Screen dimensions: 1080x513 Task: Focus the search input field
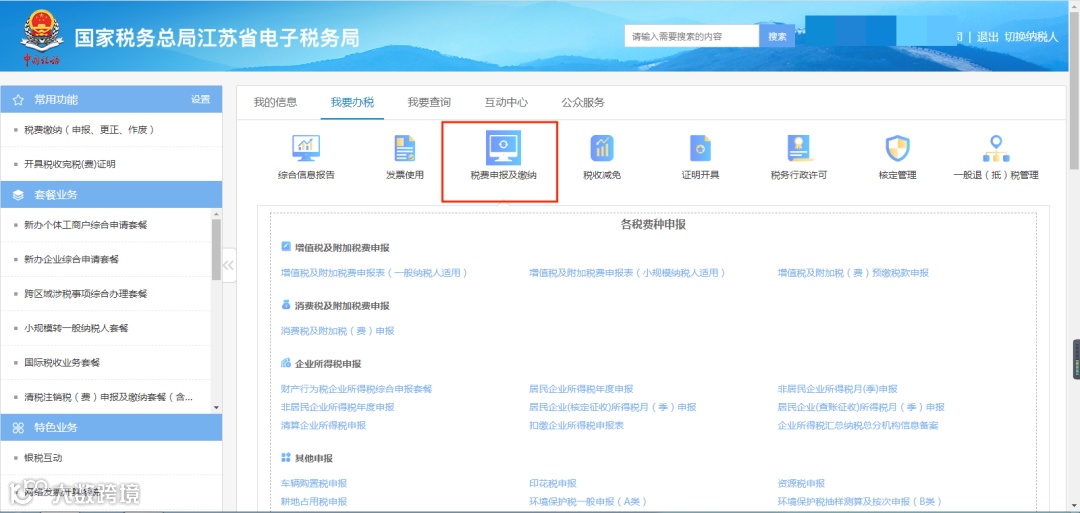click(x=692, y=36)
